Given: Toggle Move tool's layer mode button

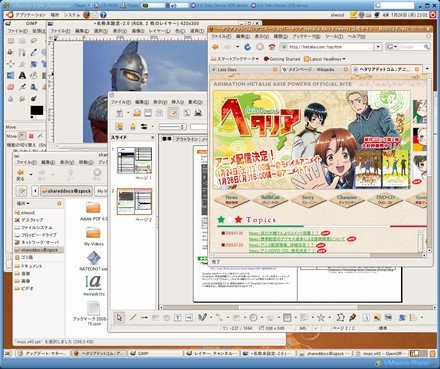Looking at the screenshot, I should [22, 136].
